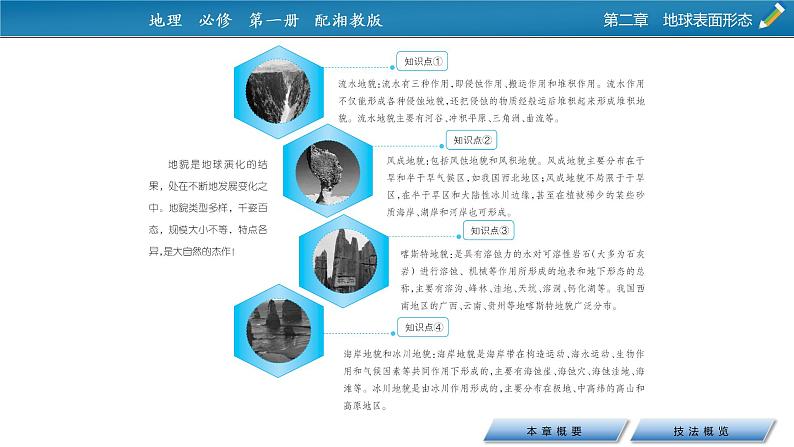Image resolution: width=794 pixels, height=447 pixels.
Task: Select the 知识点③ label
Action: tap(489, 230)
